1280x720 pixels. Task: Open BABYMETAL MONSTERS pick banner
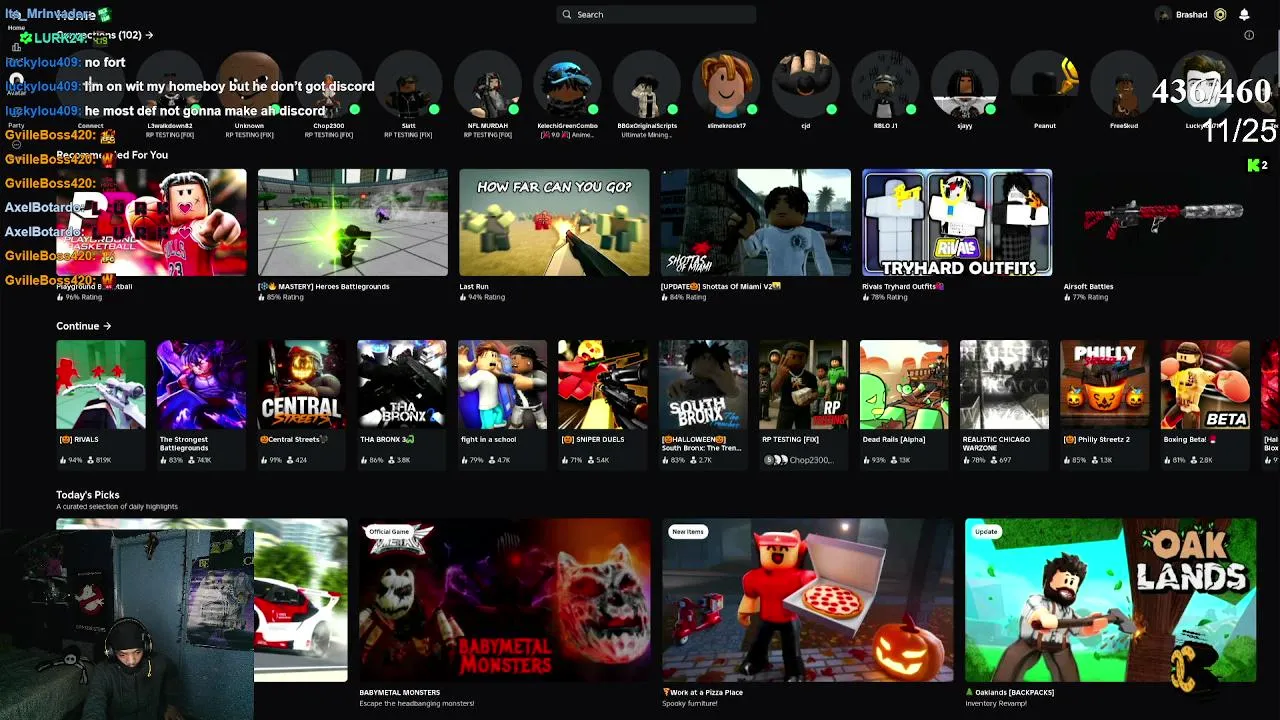point(505,600)
